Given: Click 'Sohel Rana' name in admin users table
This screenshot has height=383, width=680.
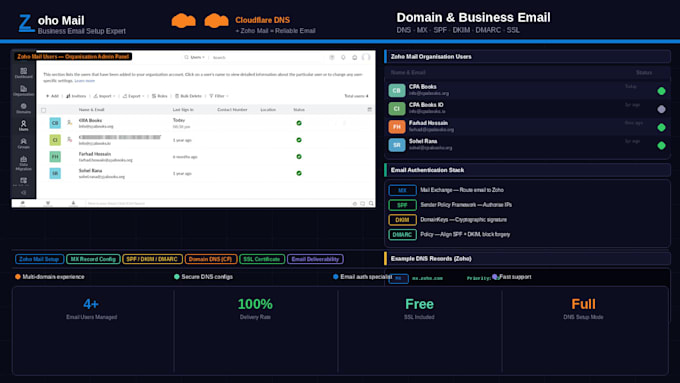Looking at the screenshot, I should click(x=90, y=170).
